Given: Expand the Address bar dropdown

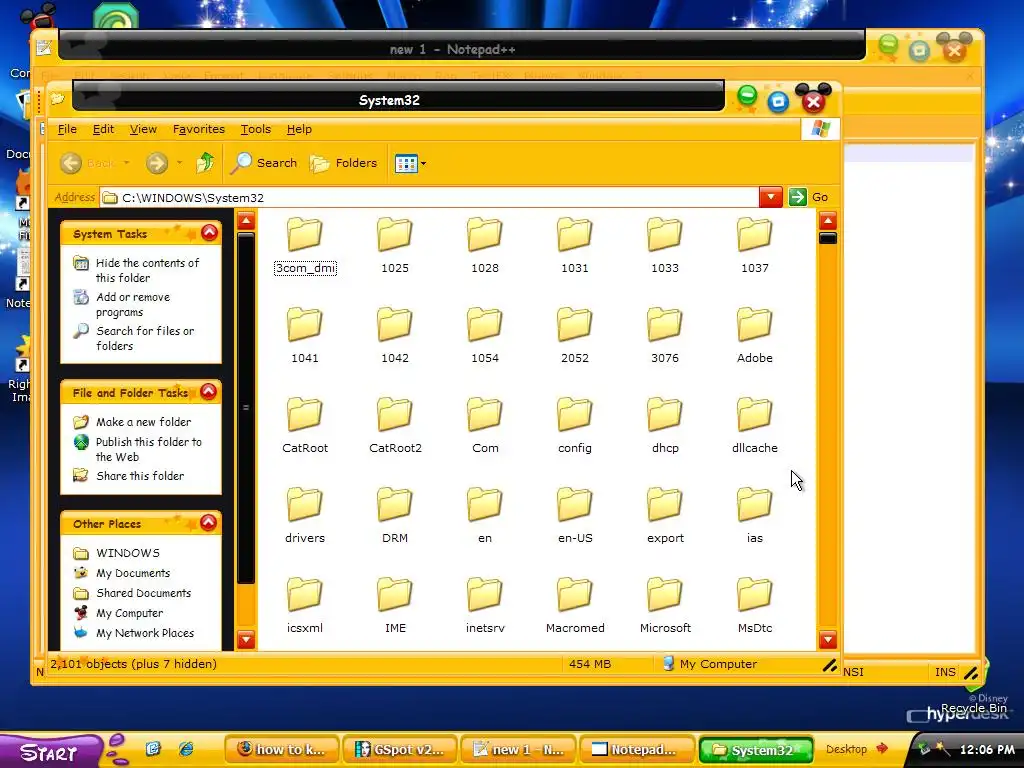Looking at the screenshot, I should point(771,197).
